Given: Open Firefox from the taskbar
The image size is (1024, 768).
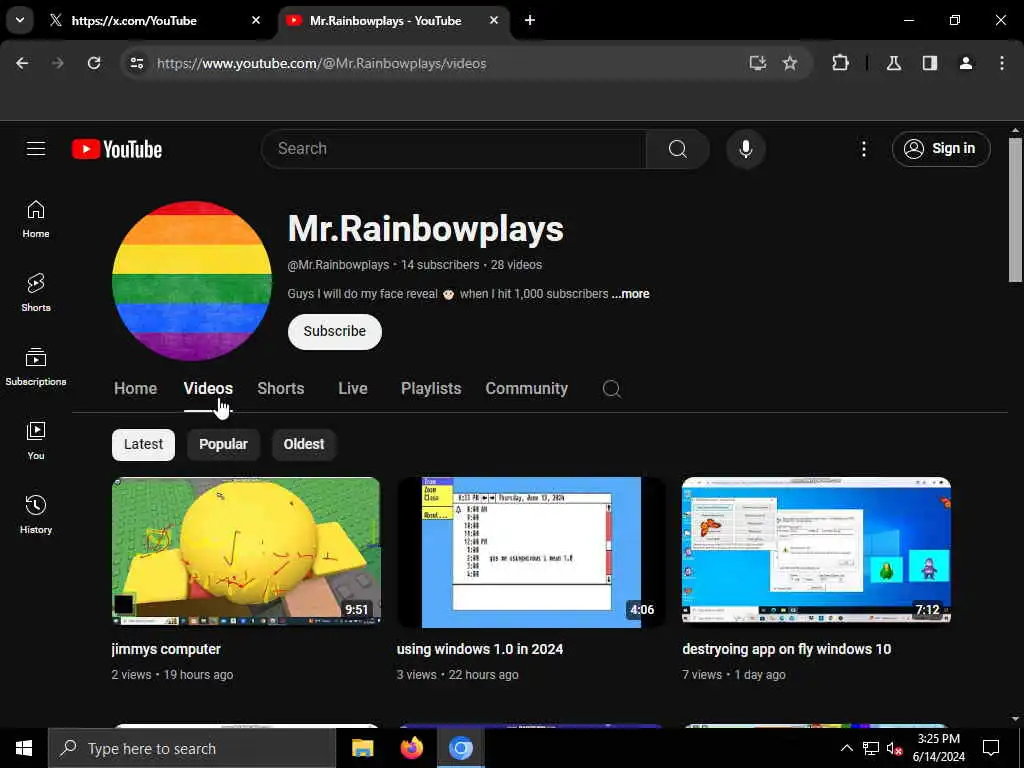Looking at the screenshot, I should (x=411, y=748).
